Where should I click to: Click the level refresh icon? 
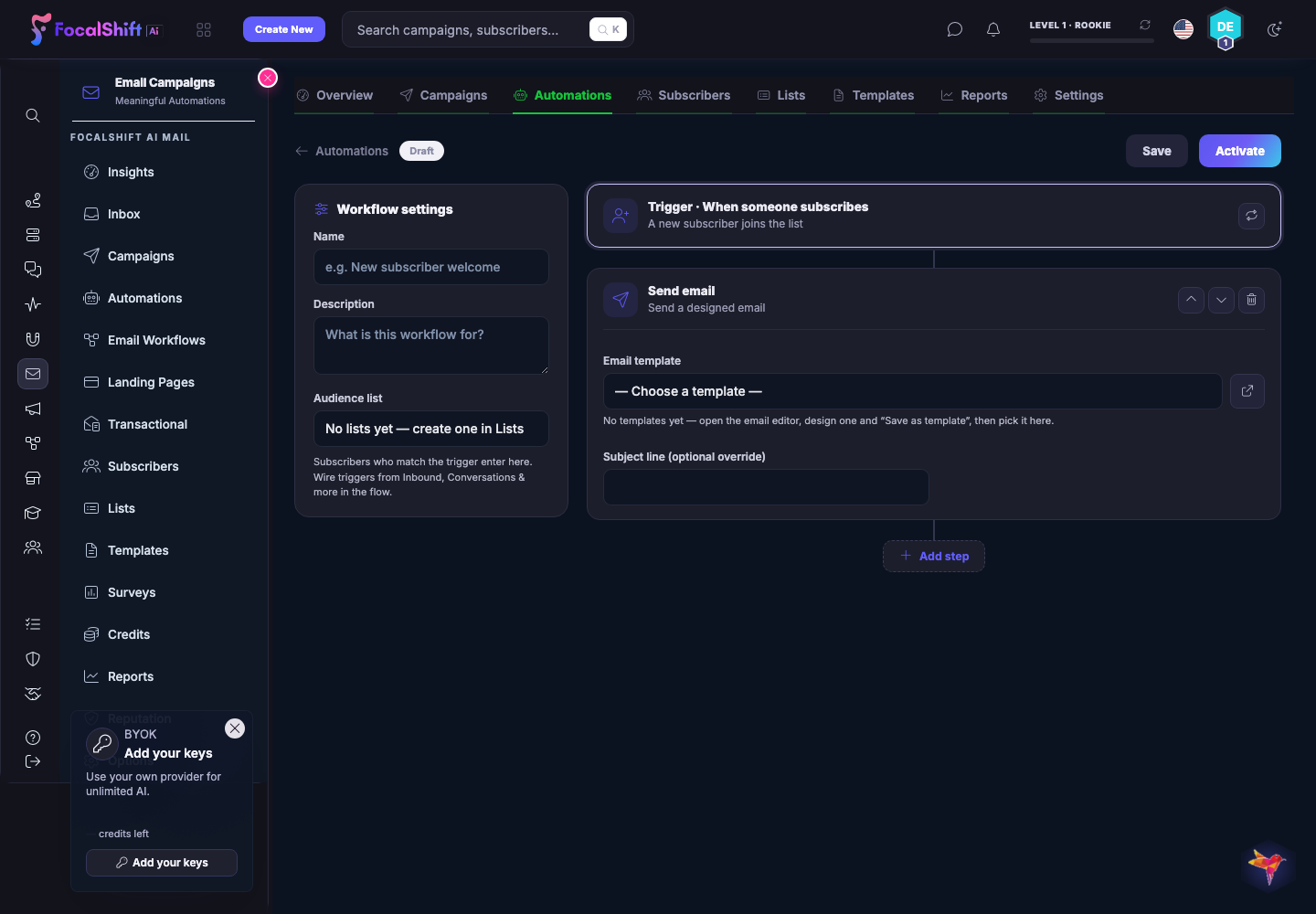click(x=1145, y=25)
